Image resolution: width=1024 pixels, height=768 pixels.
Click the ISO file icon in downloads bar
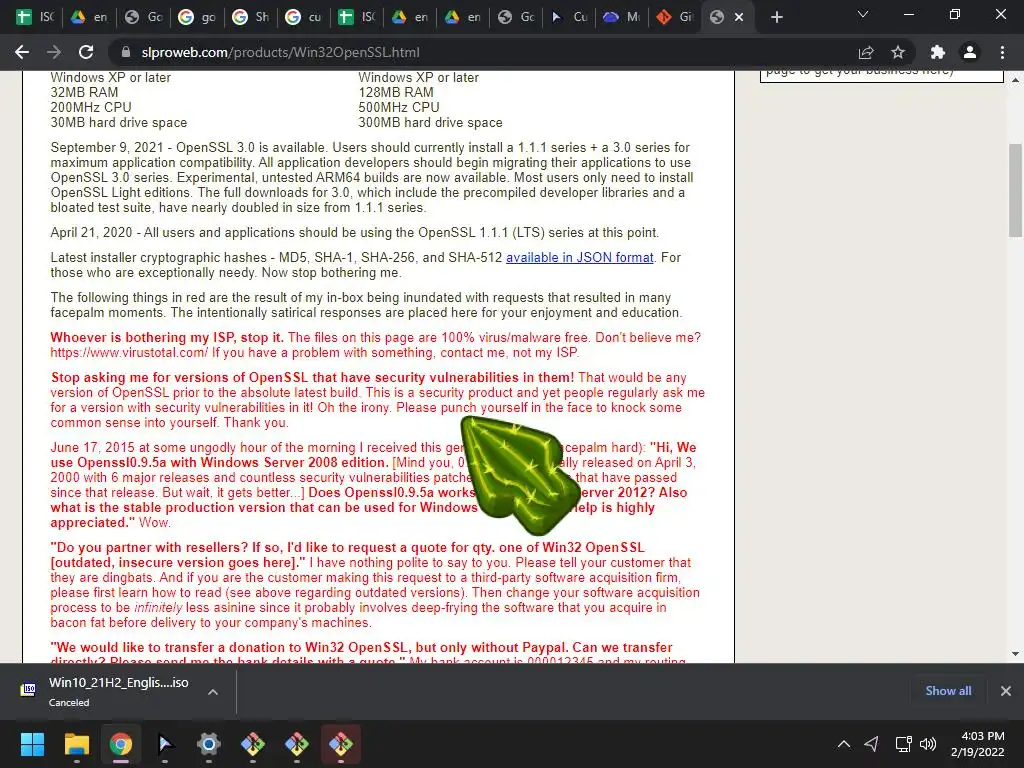(x=28, y=690)
